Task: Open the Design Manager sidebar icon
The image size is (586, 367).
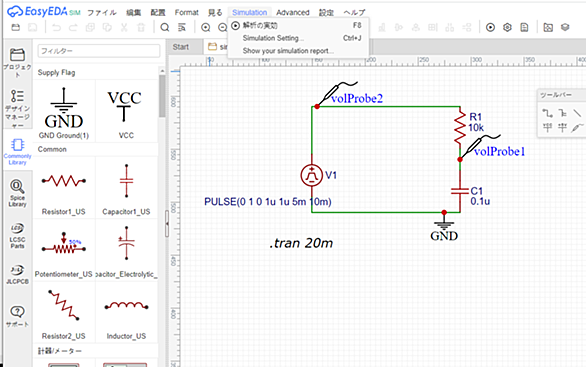Action: (x=17, y=108)
